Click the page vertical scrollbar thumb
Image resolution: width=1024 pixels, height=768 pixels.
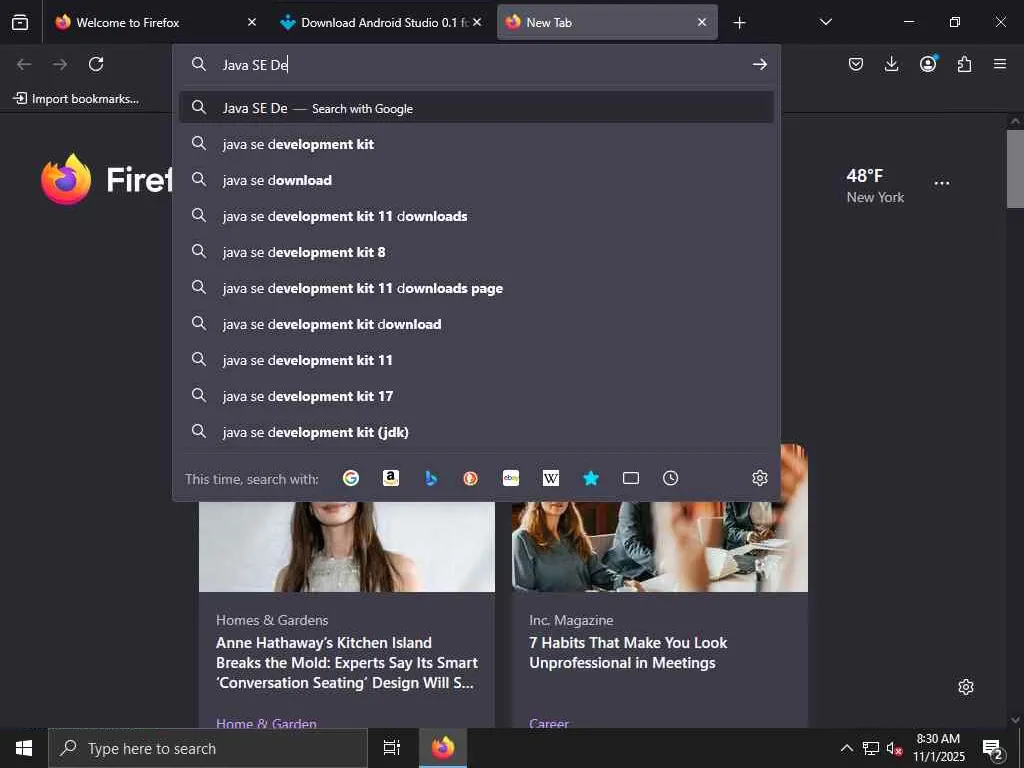[x=1015, y=168]
